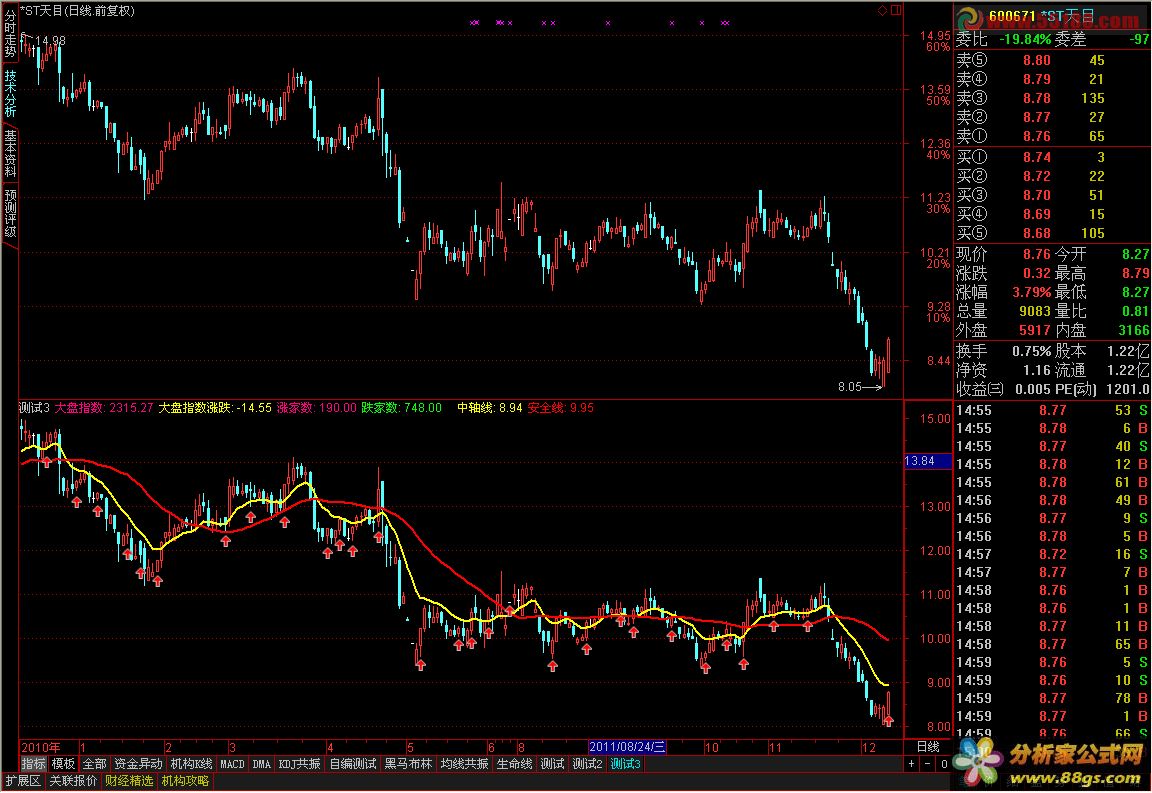Switch to 资金异动 indicator

[138, 764]
